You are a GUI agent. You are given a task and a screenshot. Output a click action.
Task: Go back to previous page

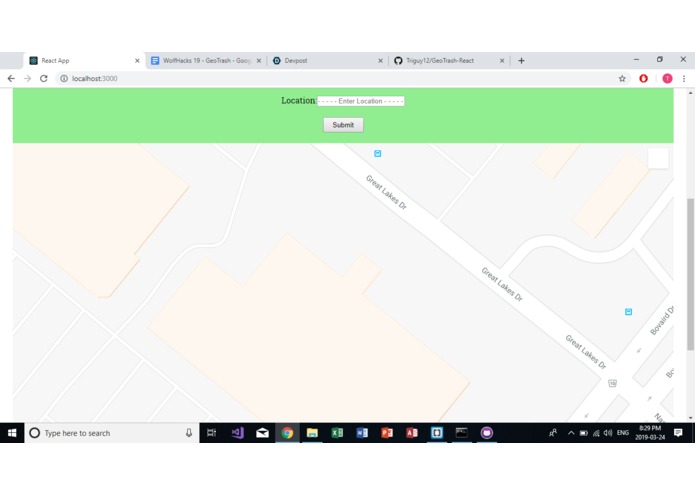pos(11,78)
